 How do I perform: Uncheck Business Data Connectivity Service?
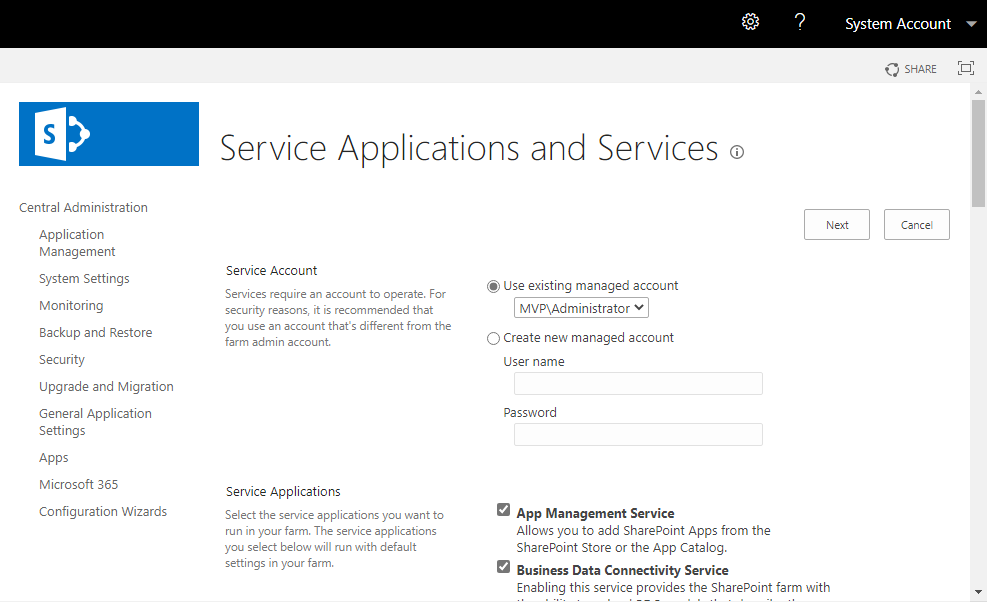point(503,566)
